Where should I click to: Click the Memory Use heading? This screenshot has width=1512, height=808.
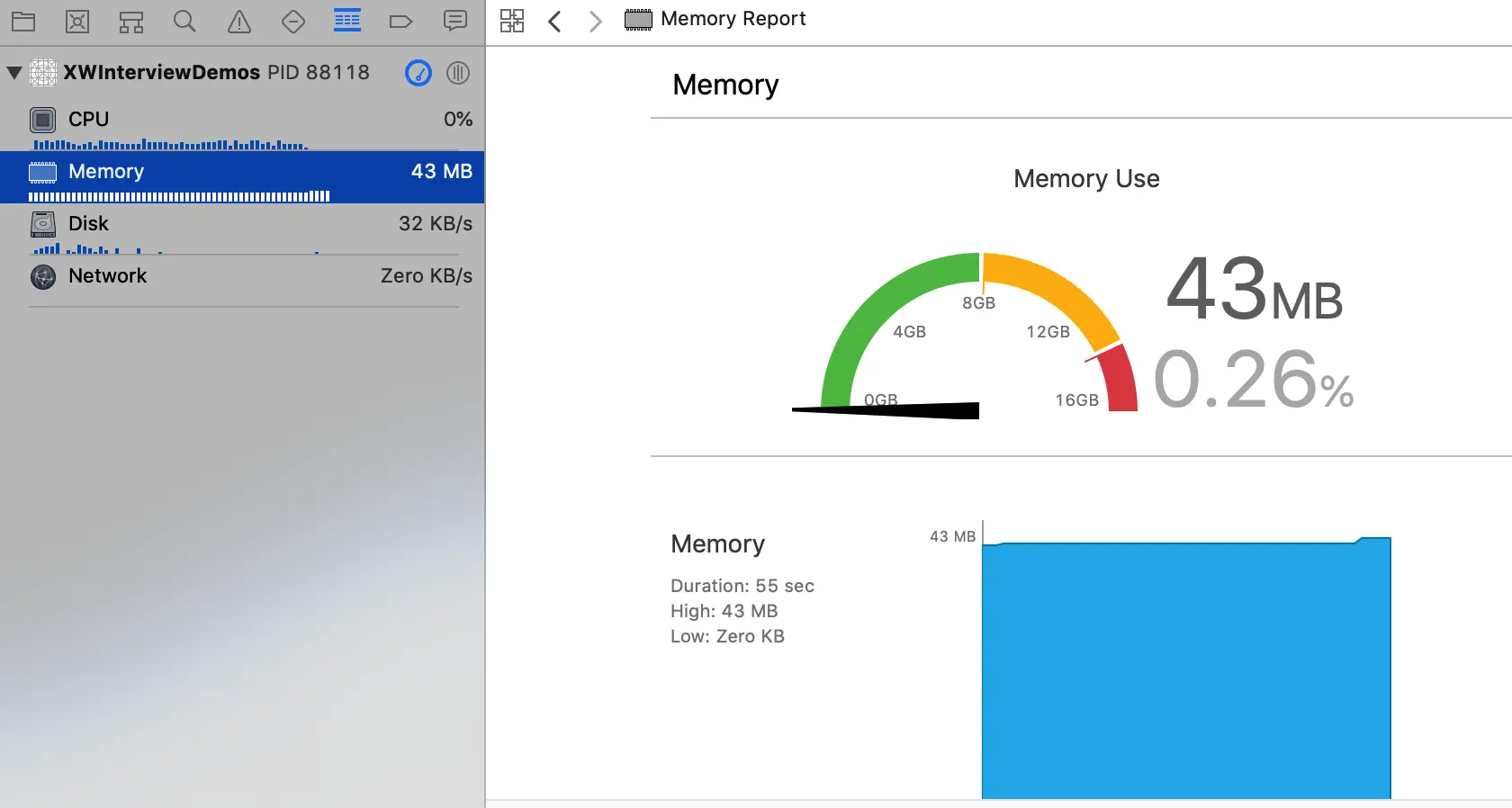(1086, 178)
